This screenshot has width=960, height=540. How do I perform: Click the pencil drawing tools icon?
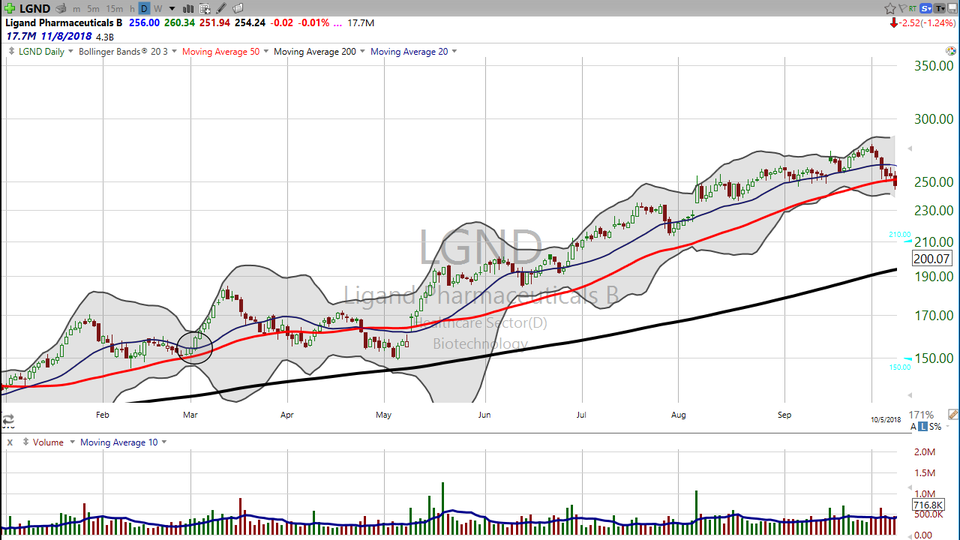(x=220, y=8)
